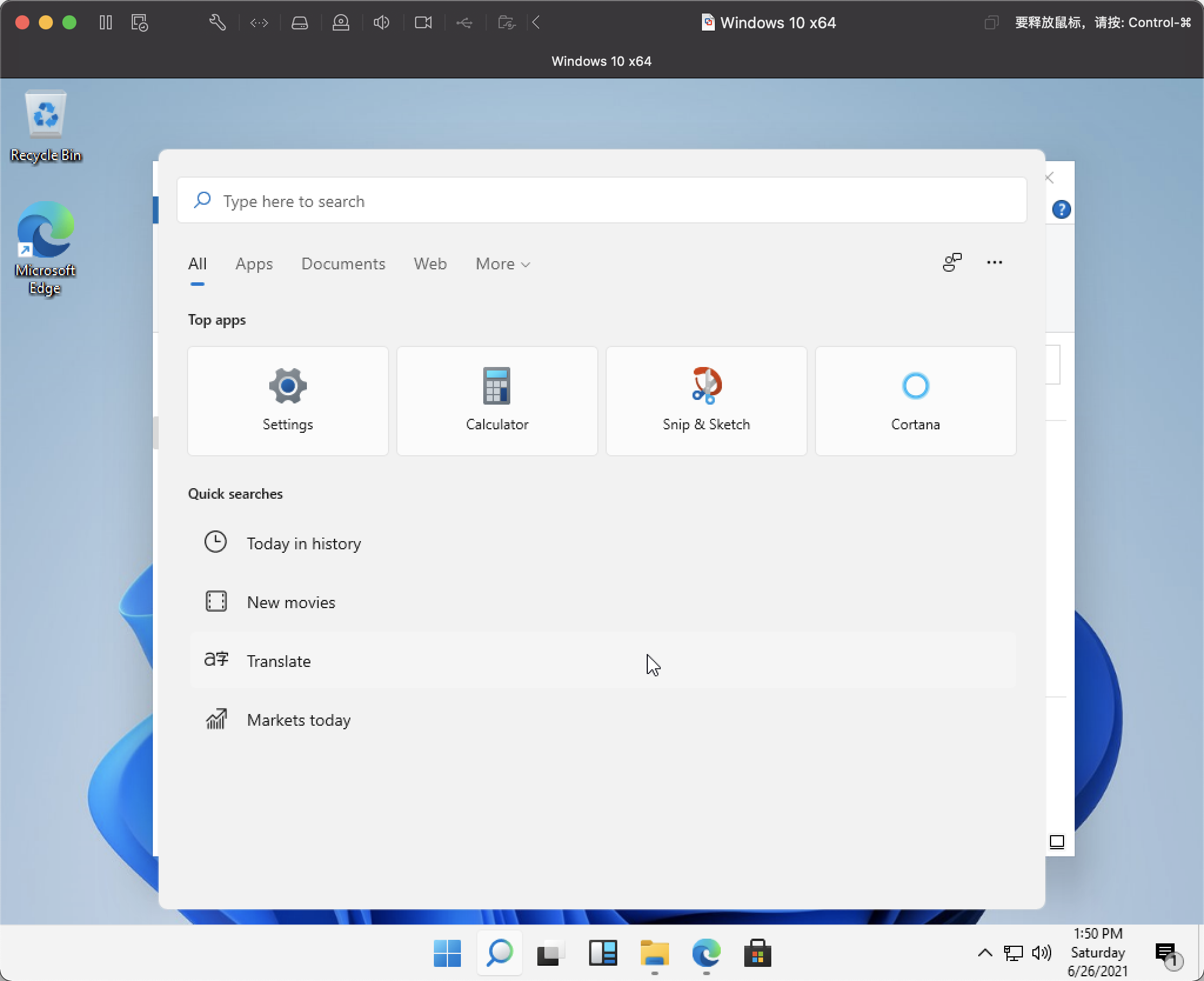Select the Apps filter tab

tap(254, 264)
